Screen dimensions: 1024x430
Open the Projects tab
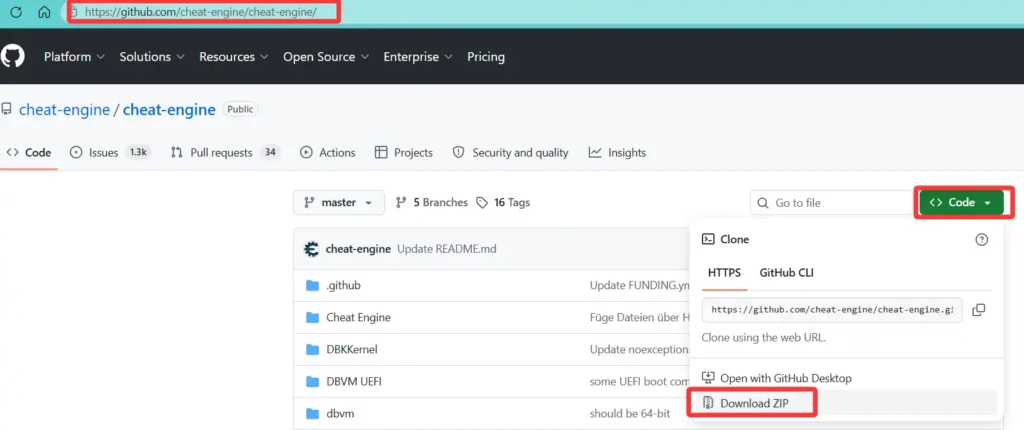tap(404, 153)
